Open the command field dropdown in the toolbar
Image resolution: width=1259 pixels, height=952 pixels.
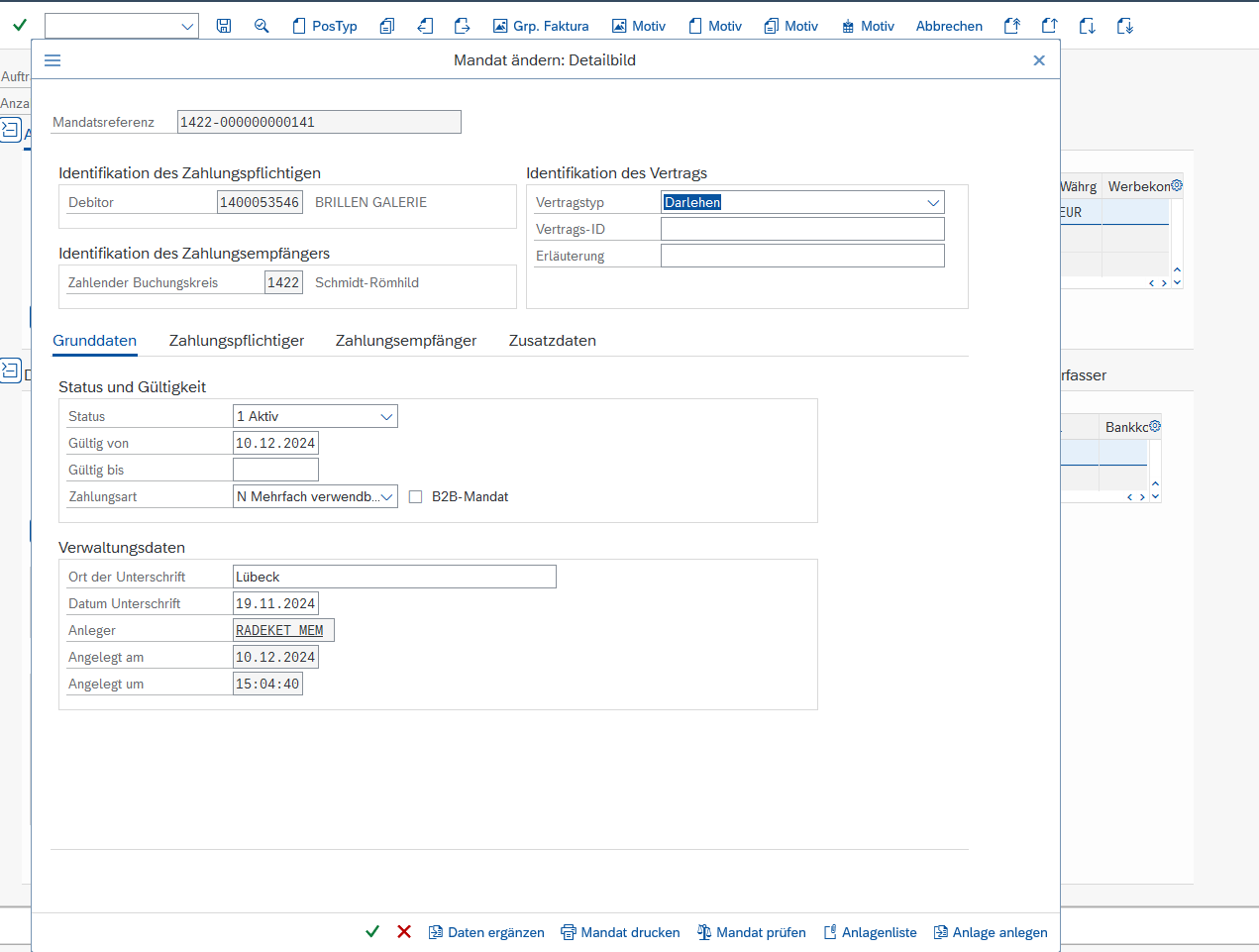(x=187, y=27)
